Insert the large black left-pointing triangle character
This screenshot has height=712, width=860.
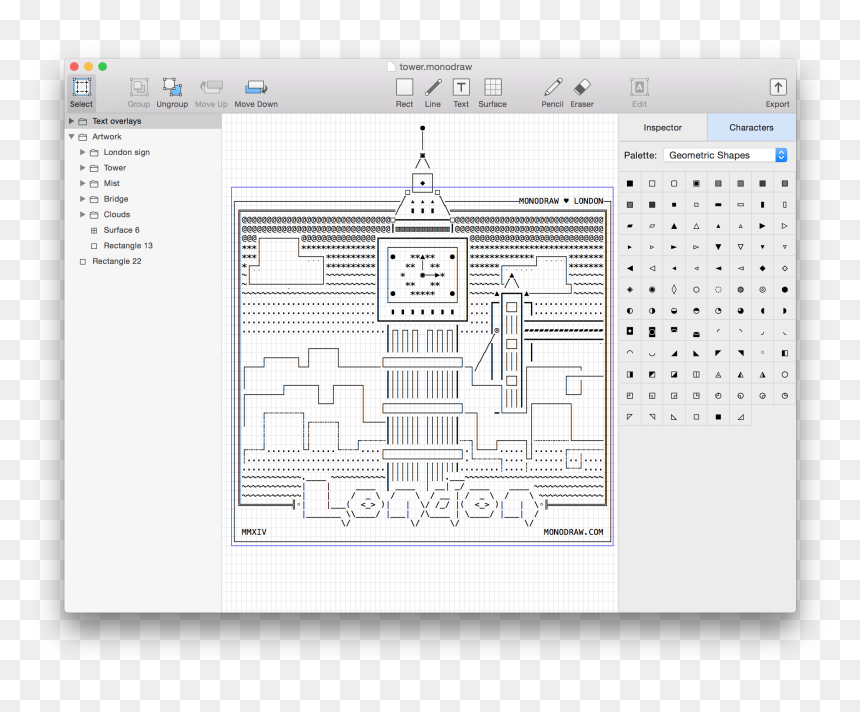(630, 268)
